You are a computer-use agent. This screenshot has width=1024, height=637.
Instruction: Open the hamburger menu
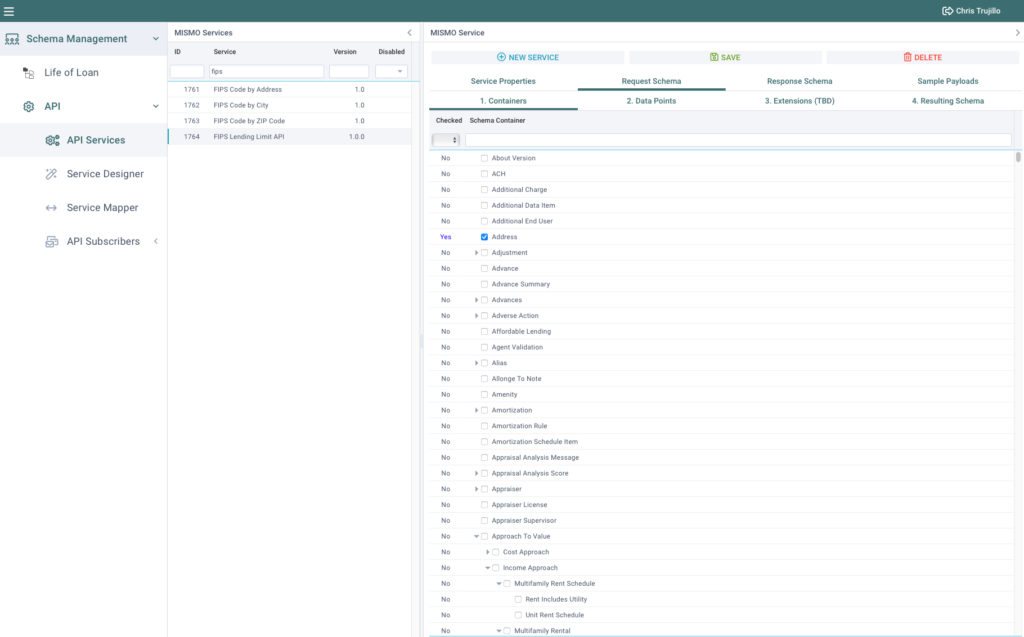9,11
